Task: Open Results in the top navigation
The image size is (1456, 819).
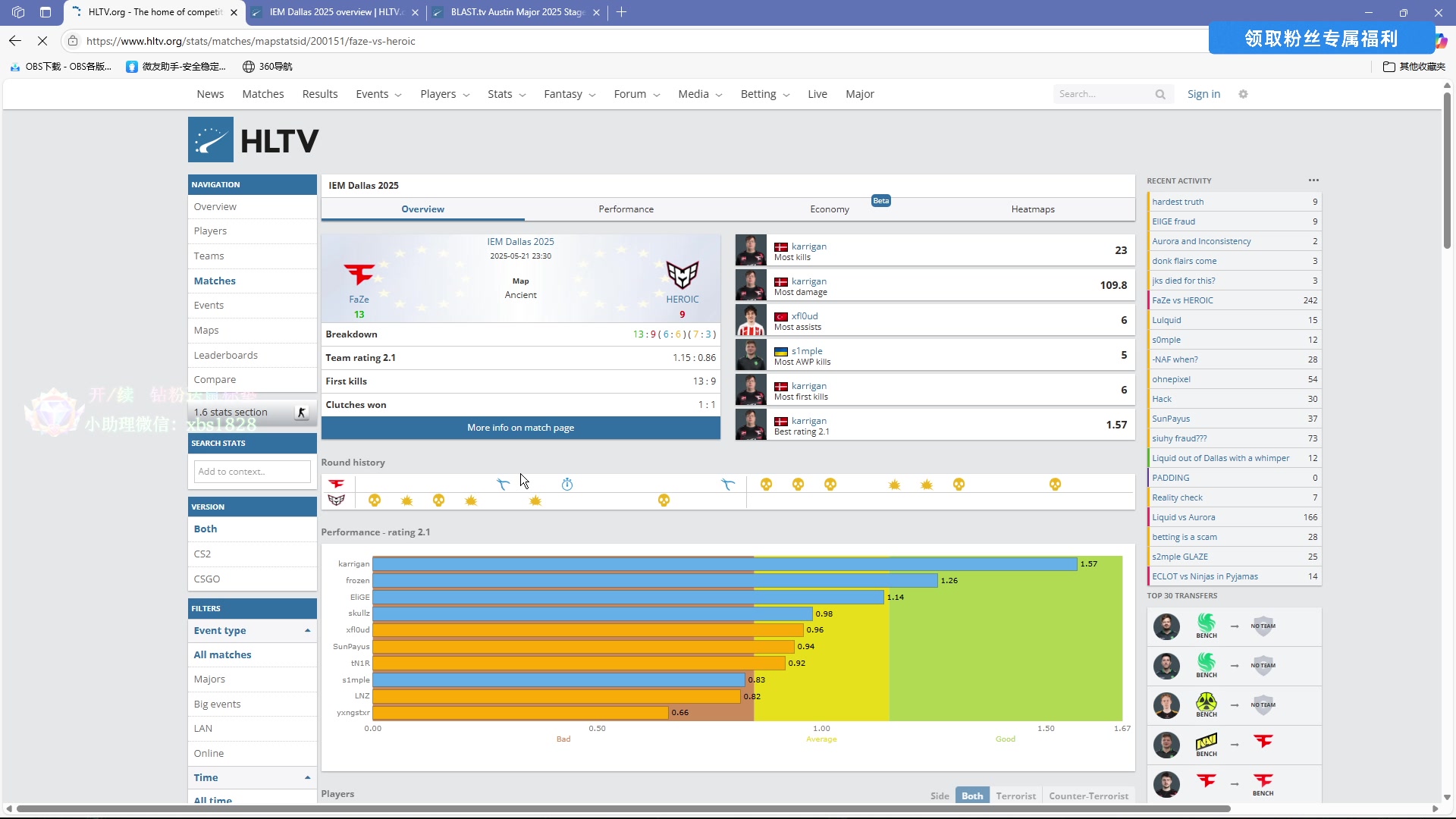Action: 320,94
